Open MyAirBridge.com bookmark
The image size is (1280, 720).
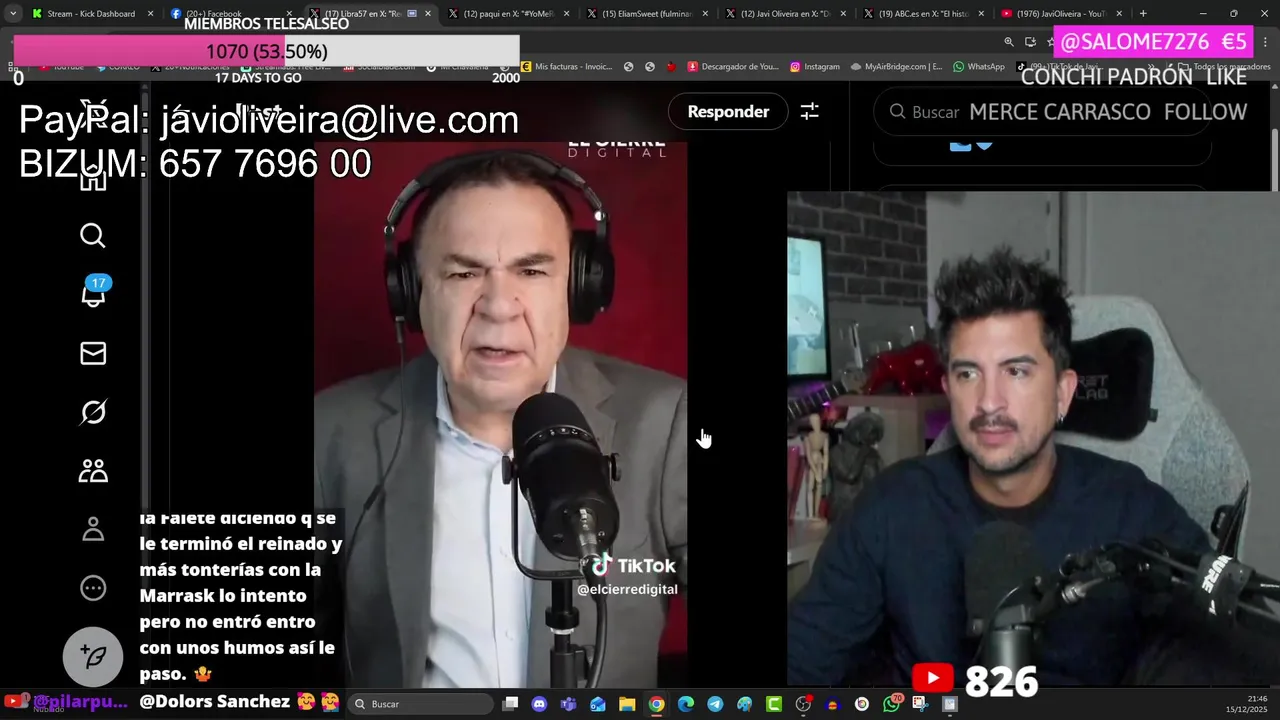(897, 67)
